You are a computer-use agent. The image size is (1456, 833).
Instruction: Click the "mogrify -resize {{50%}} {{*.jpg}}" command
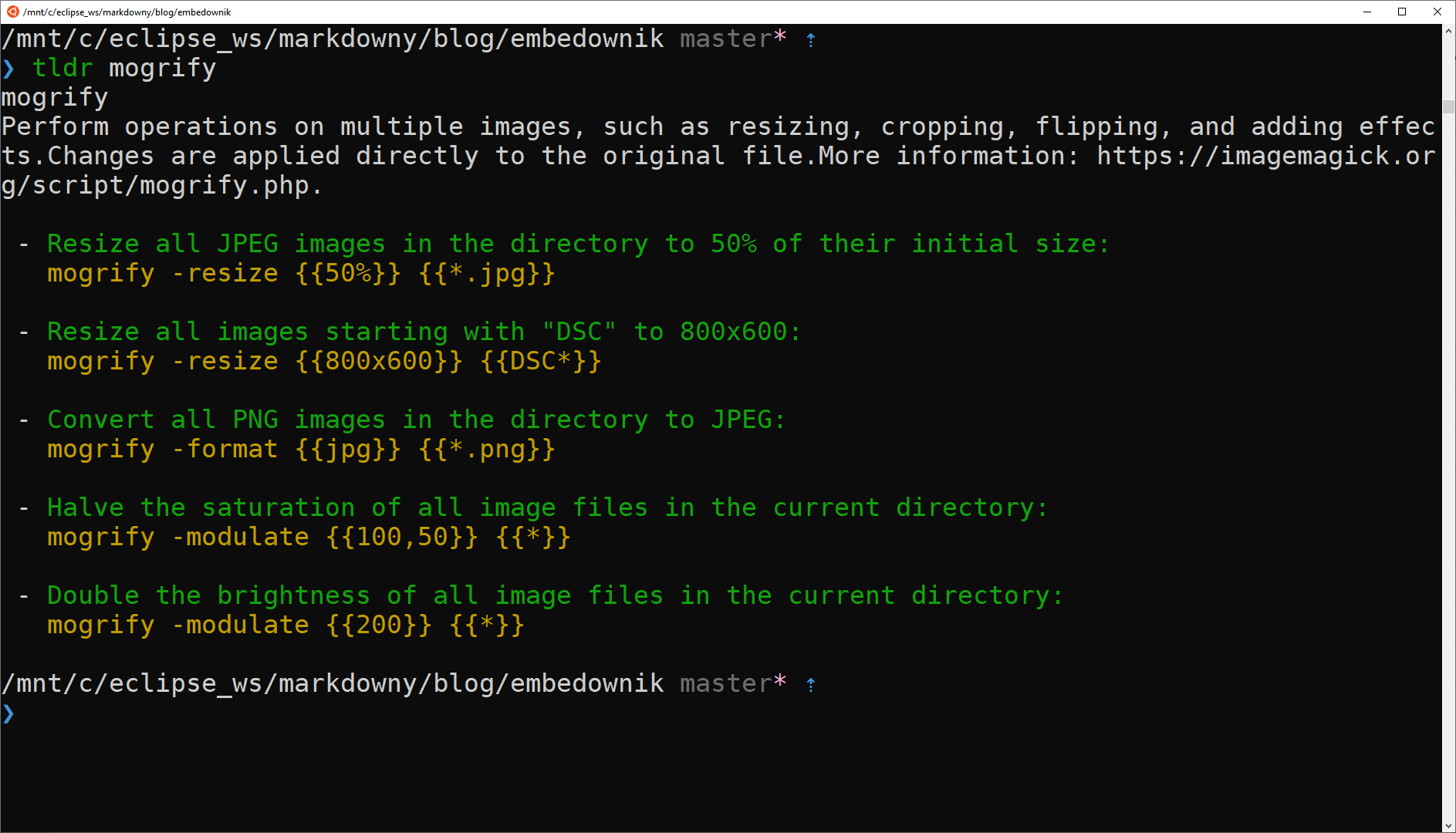301,274
